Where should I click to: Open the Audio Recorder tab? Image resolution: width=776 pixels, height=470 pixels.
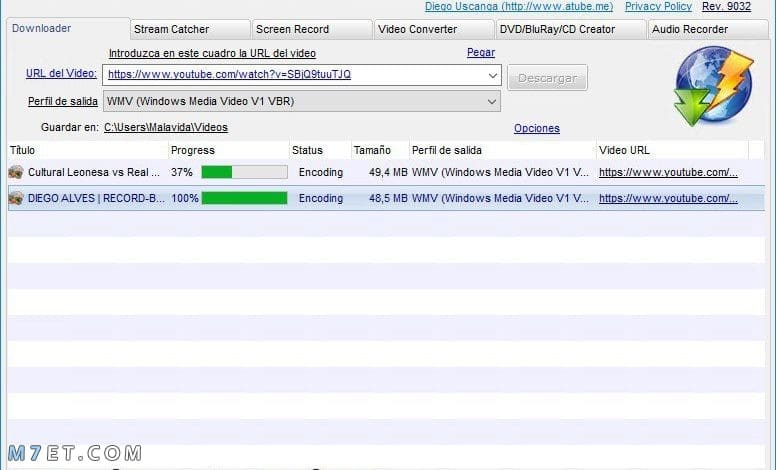pos(709,29)
